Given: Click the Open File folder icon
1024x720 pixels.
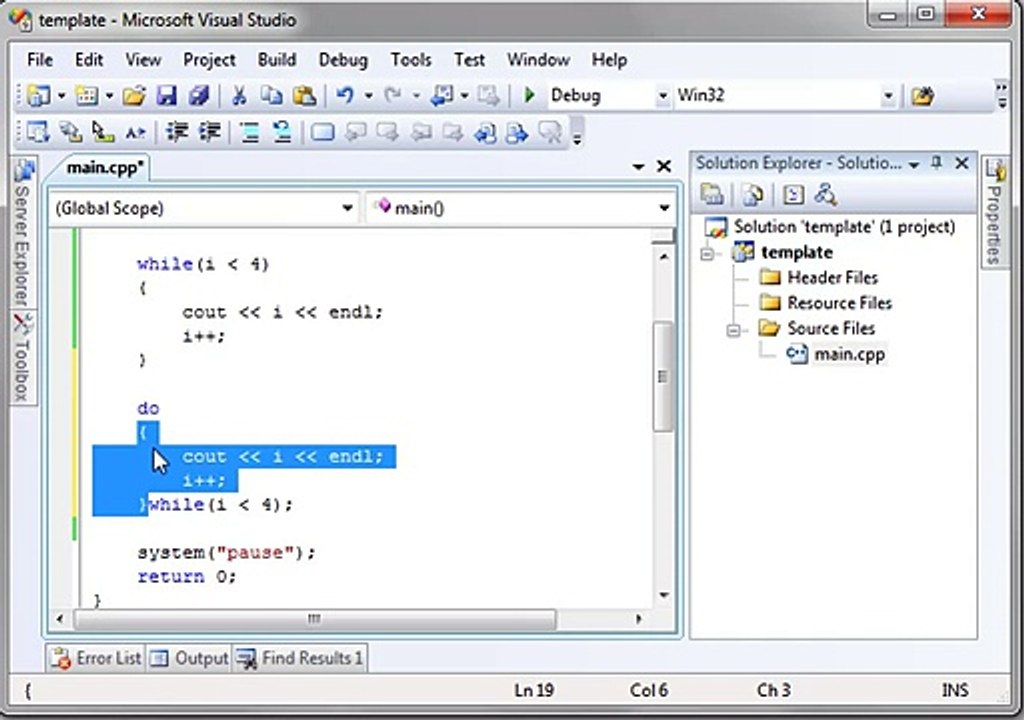Looking at the screenshot, I should (134, 96).
